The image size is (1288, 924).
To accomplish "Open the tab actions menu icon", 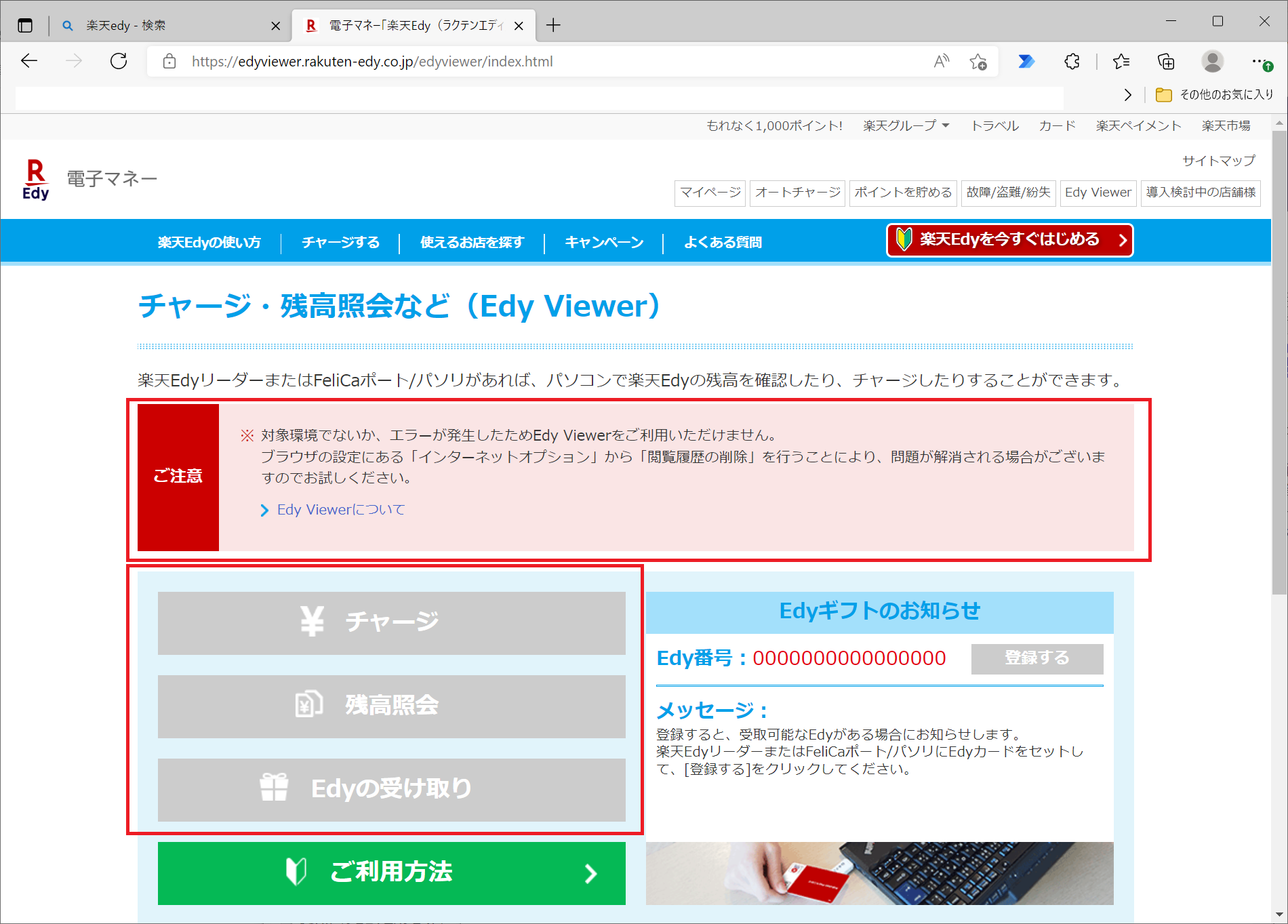I will pyautogui.click(x=25, y=26).
